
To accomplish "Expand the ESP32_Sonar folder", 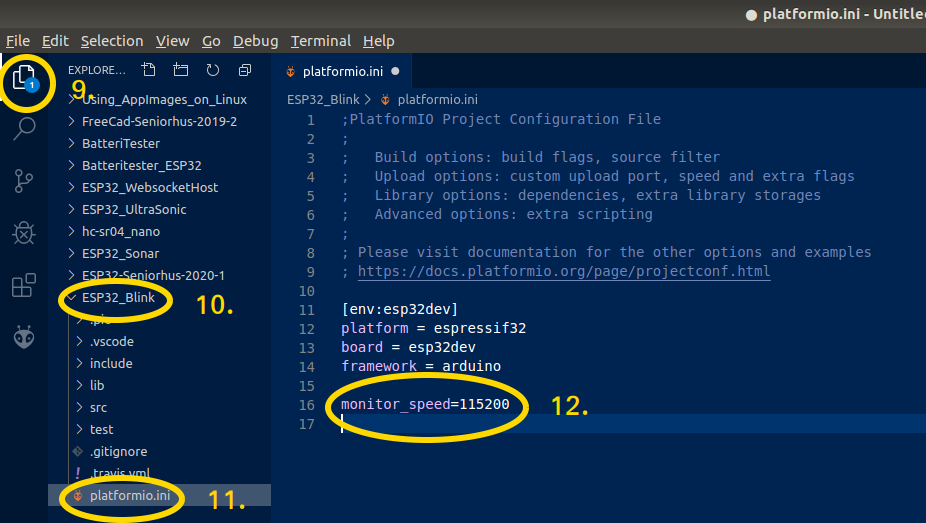I will [x=159, y=253].
